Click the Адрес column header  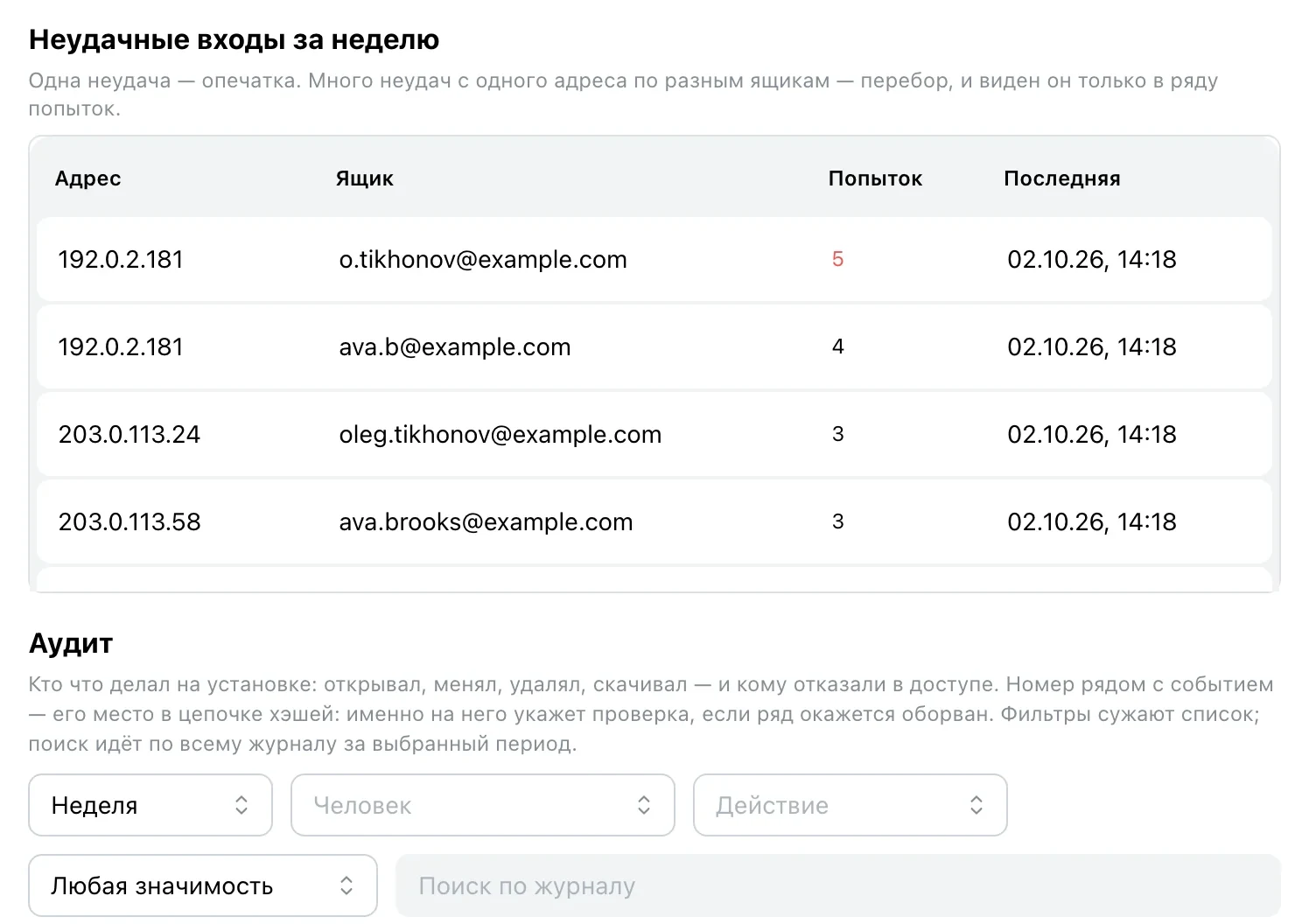(x=87, y=178)
